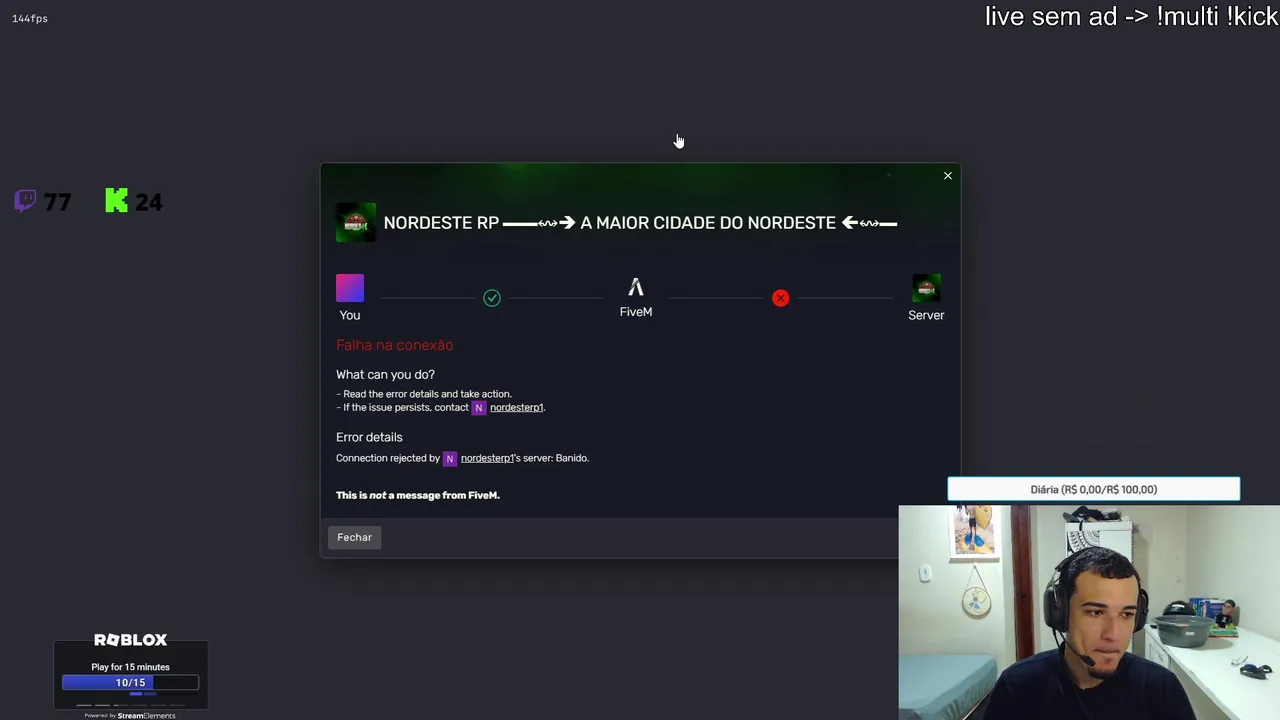Click the 144fps counter text
Screen dimensions: 1280x720
click(30, 18)
